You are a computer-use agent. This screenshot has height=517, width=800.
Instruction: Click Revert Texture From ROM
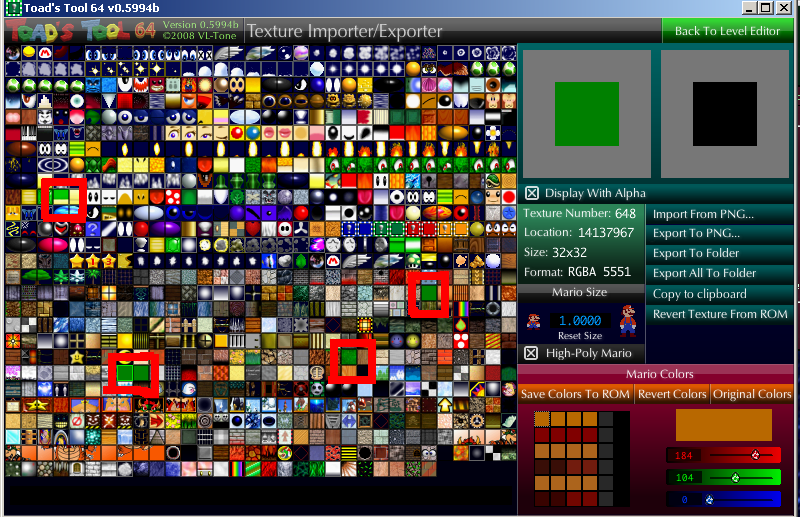[x=720, y=314]
